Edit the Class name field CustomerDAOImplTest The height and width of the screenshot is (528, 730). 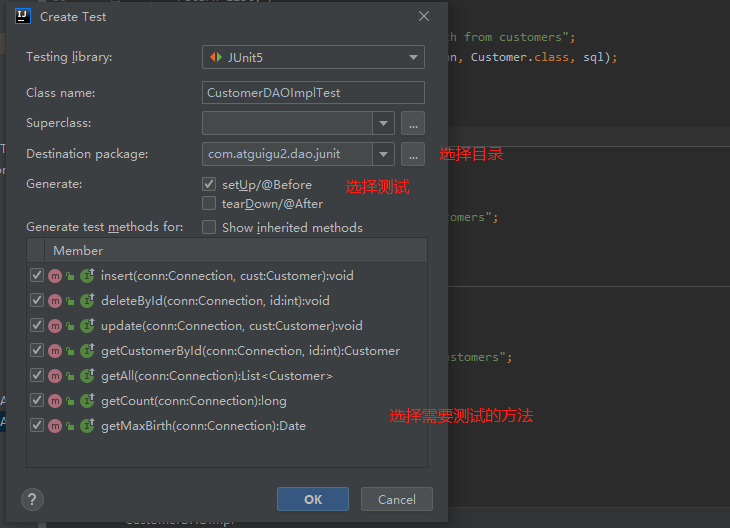[313, 93]
